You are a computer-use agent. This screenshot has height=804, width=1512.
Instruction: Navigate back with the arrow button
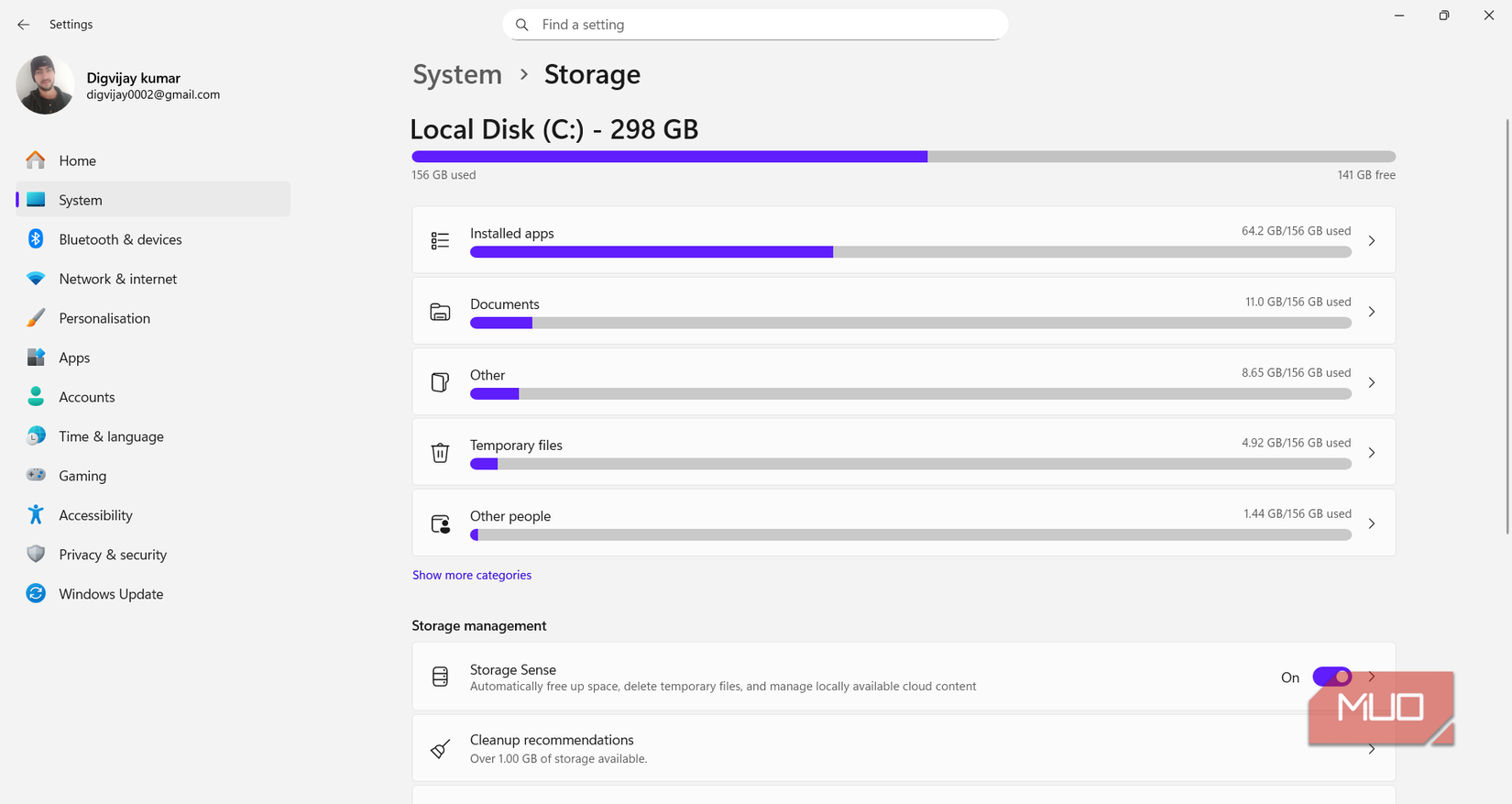pos(23,25)
